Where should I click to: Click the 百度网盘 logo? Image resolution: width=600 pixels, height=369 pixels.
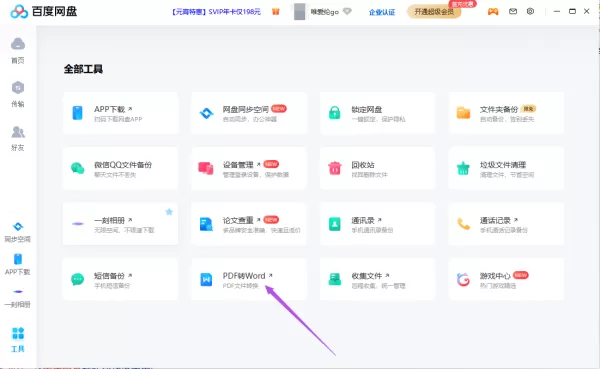[43, 11]
